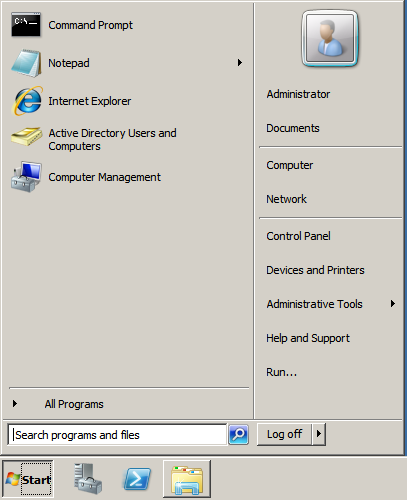Select Devices and Printers
Viewport: 407px width, 500px height.
pyautogui.click(x=315, y=270)
